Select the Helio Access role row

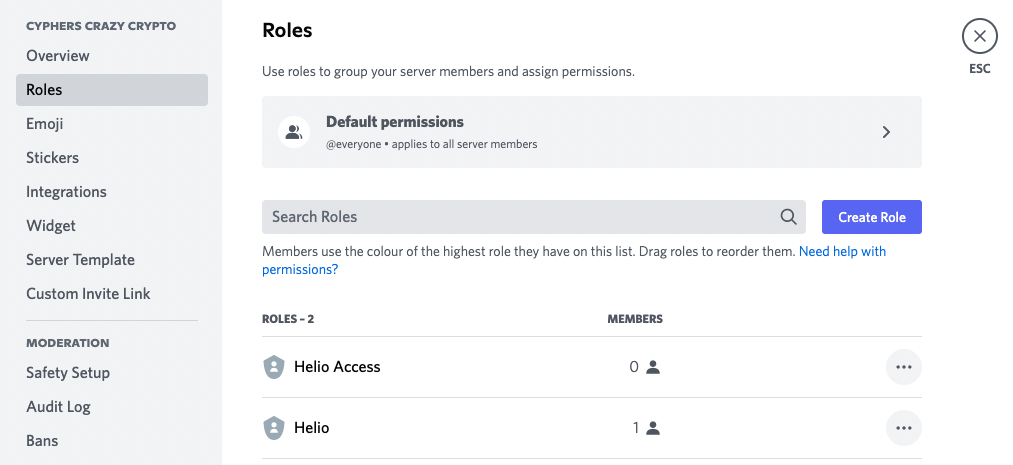coord(450,367)
